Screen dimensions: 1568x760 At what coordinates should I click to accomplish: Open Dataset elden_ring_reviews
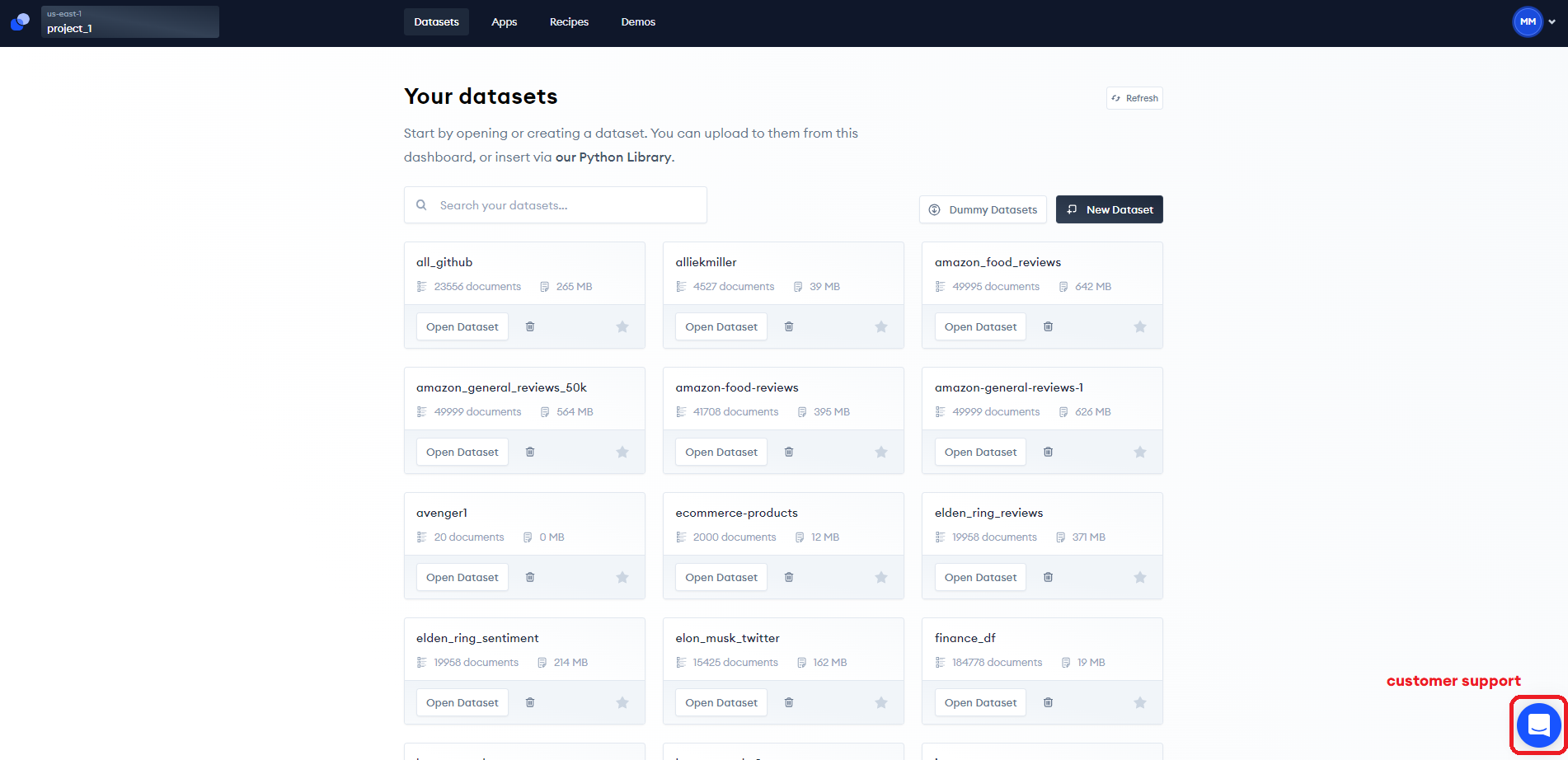pyautogui.click(x=980, y=577)
